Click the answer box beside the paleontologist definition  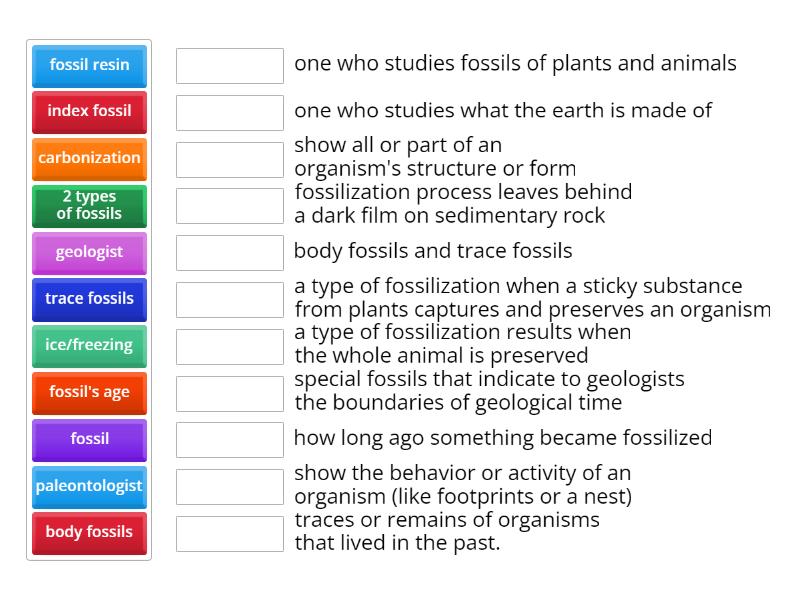pos(229,66)
